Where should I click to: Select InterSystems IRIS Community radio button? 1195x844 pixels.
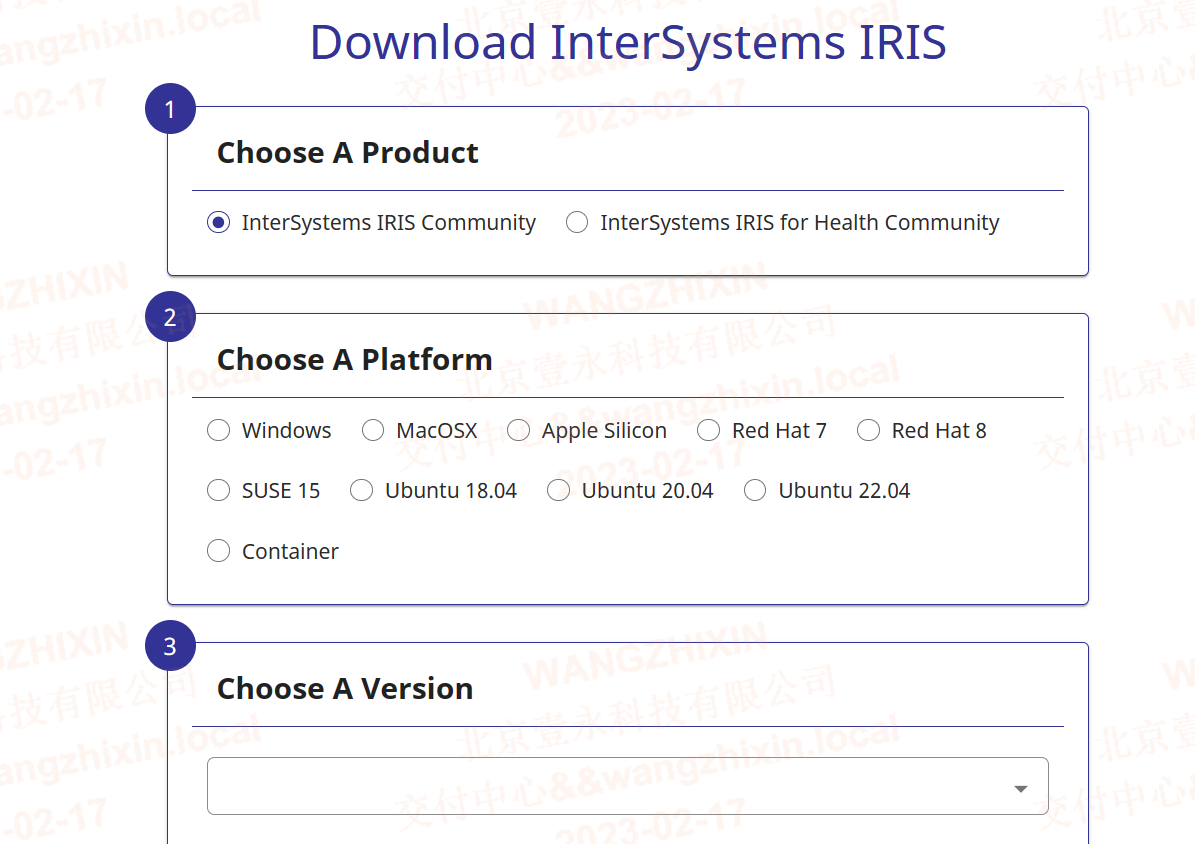click(219, 223)
